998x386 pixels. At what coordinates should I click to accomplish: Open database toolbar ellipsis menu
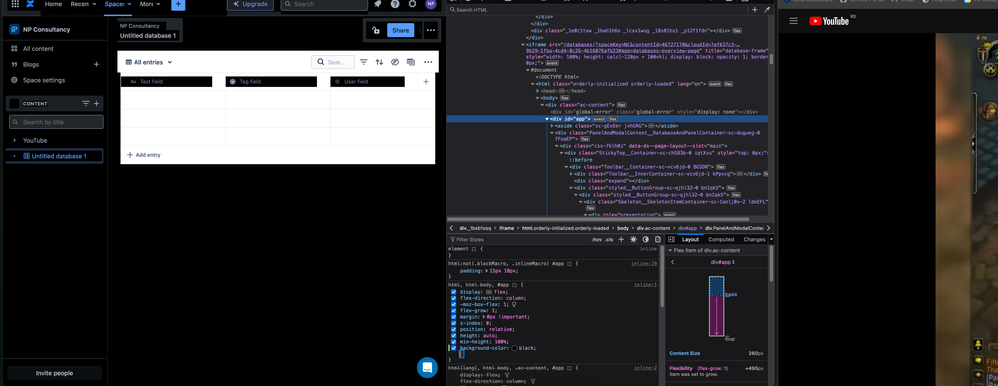(x=428, y=62)
